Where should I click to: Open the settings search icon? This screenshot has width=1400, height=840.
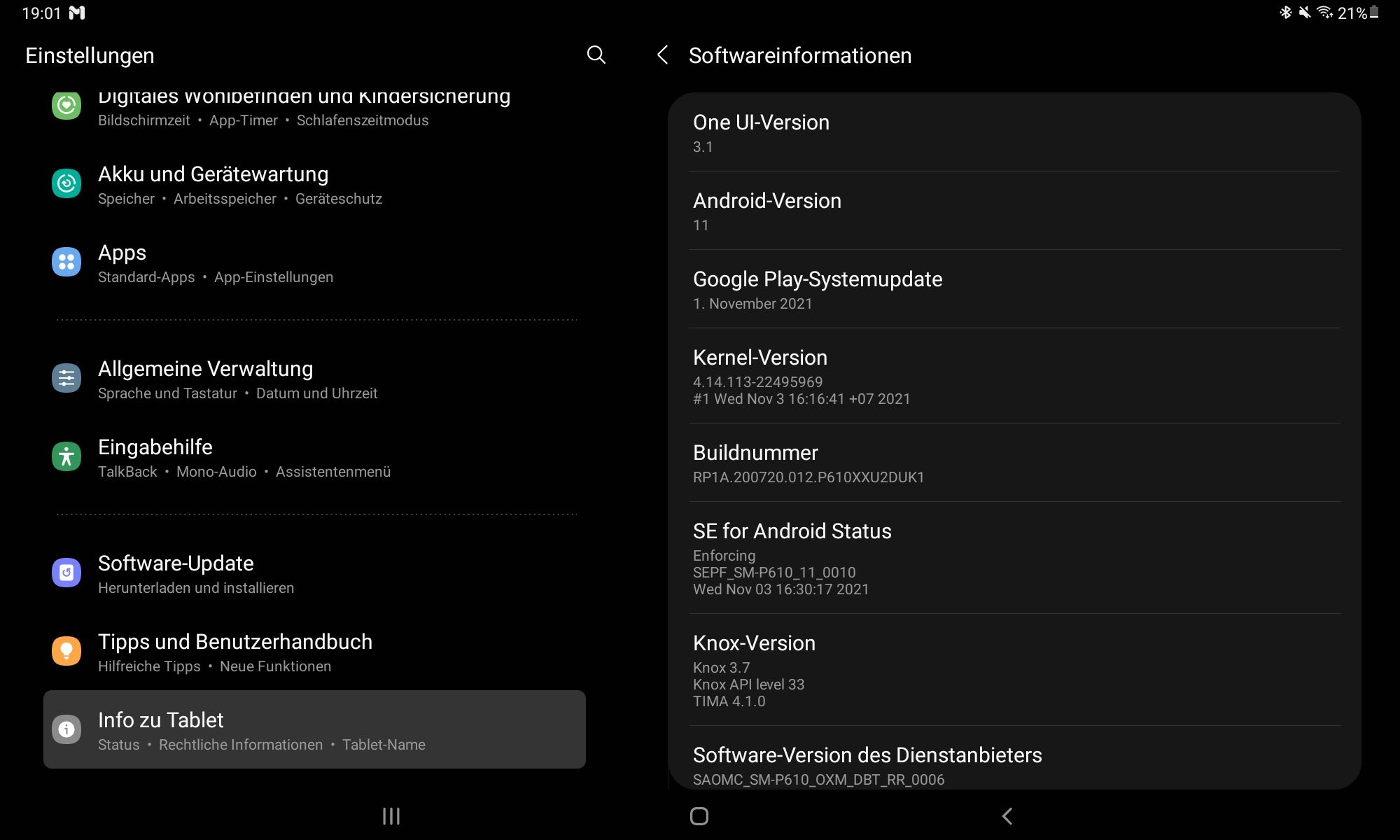tap(596, 55)
